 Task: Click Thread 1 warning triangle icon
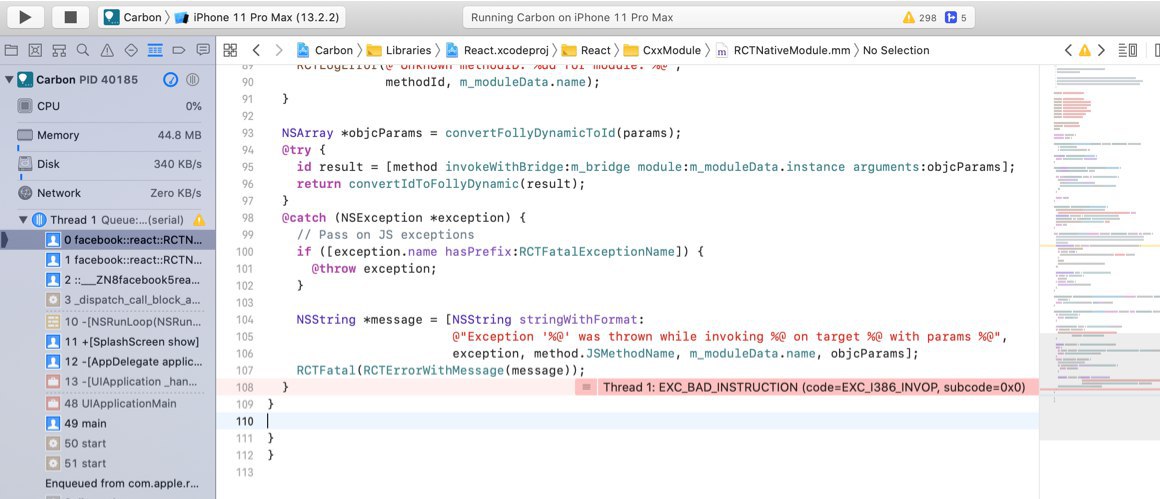pos(199,220)
